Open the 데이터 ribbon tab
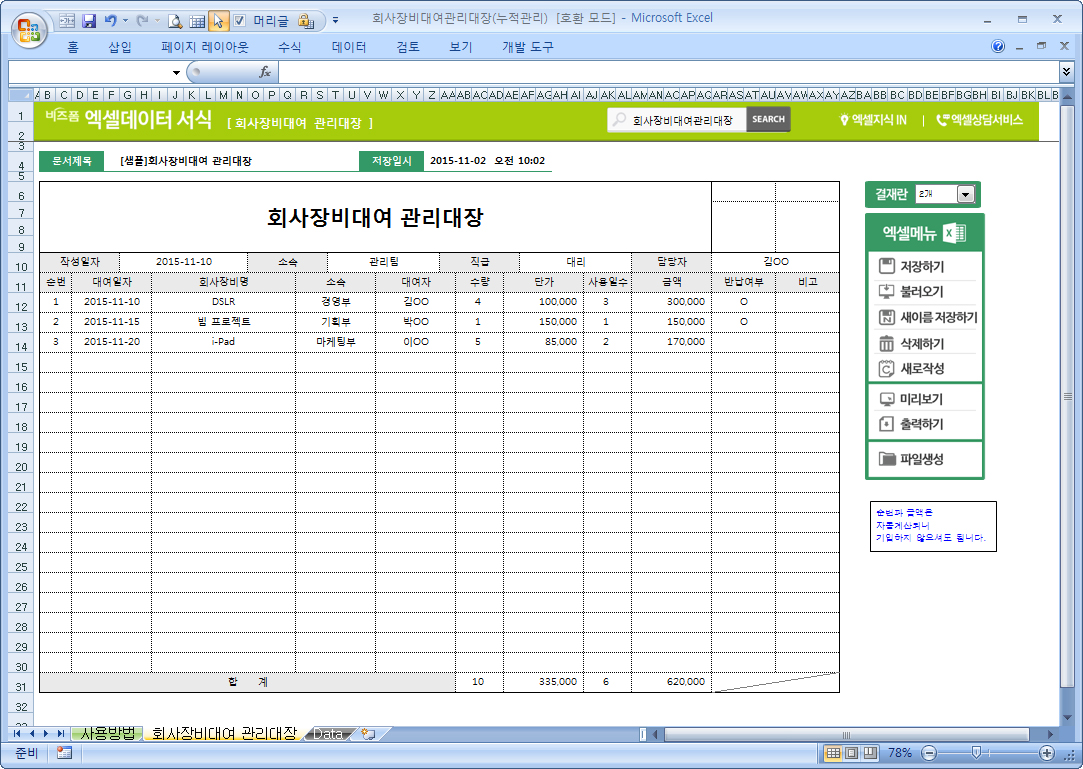 pyautogui.click(x=349, y=47)
